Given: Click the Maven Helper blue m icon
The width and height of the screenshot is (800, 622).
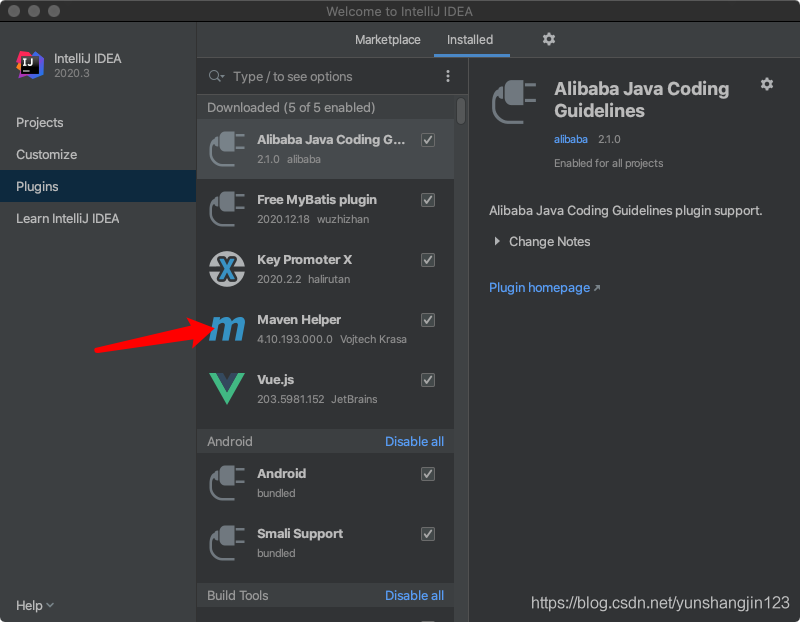Looking at the screenshot, I should [228, 329].
